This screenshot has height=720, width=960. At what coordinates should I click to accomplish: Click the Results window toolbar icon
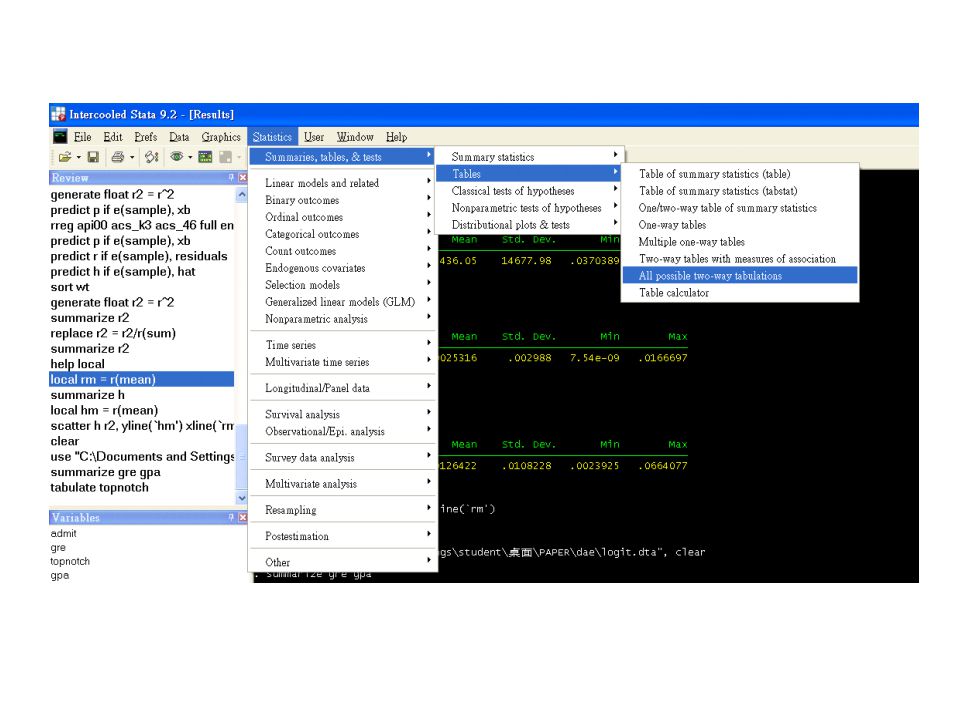click(x=205, y=157)
